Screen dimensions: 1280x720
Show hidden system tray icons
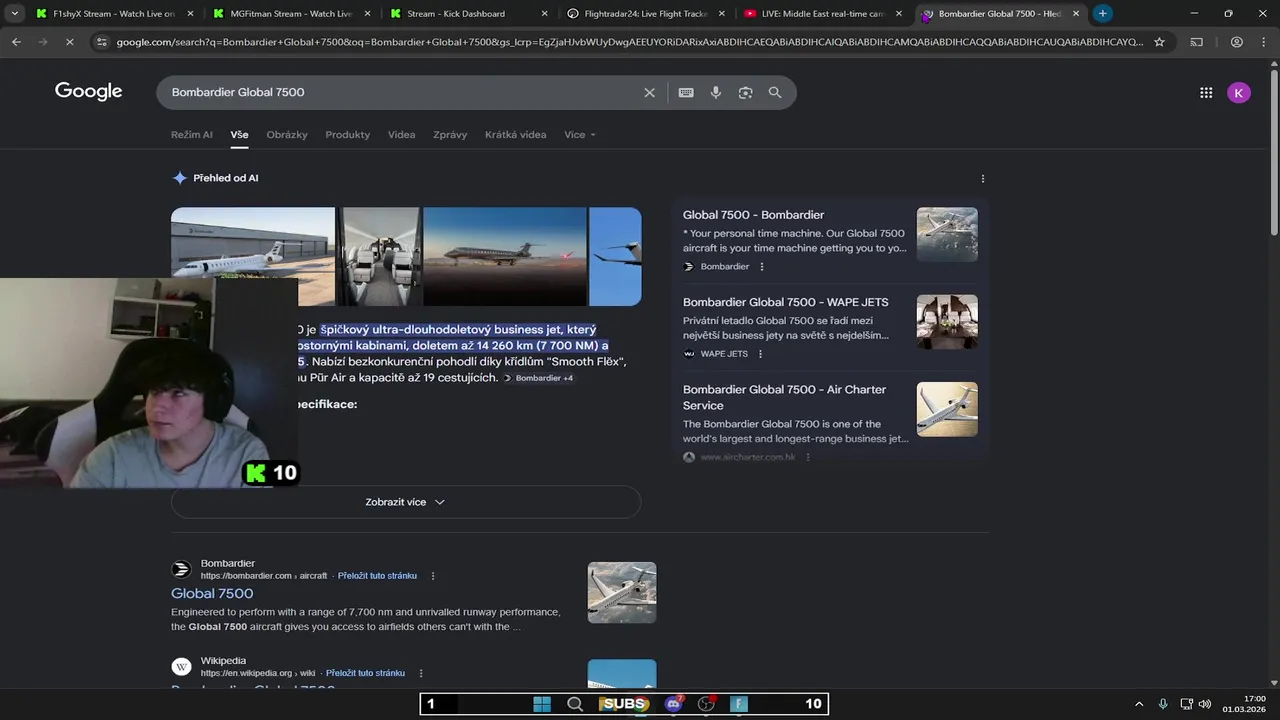1138,704
